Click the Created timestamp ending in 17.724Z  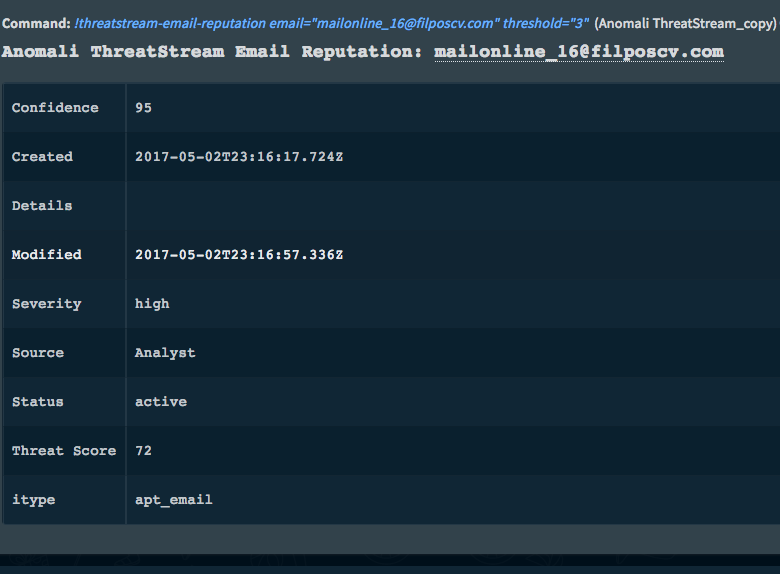(239, 157)
